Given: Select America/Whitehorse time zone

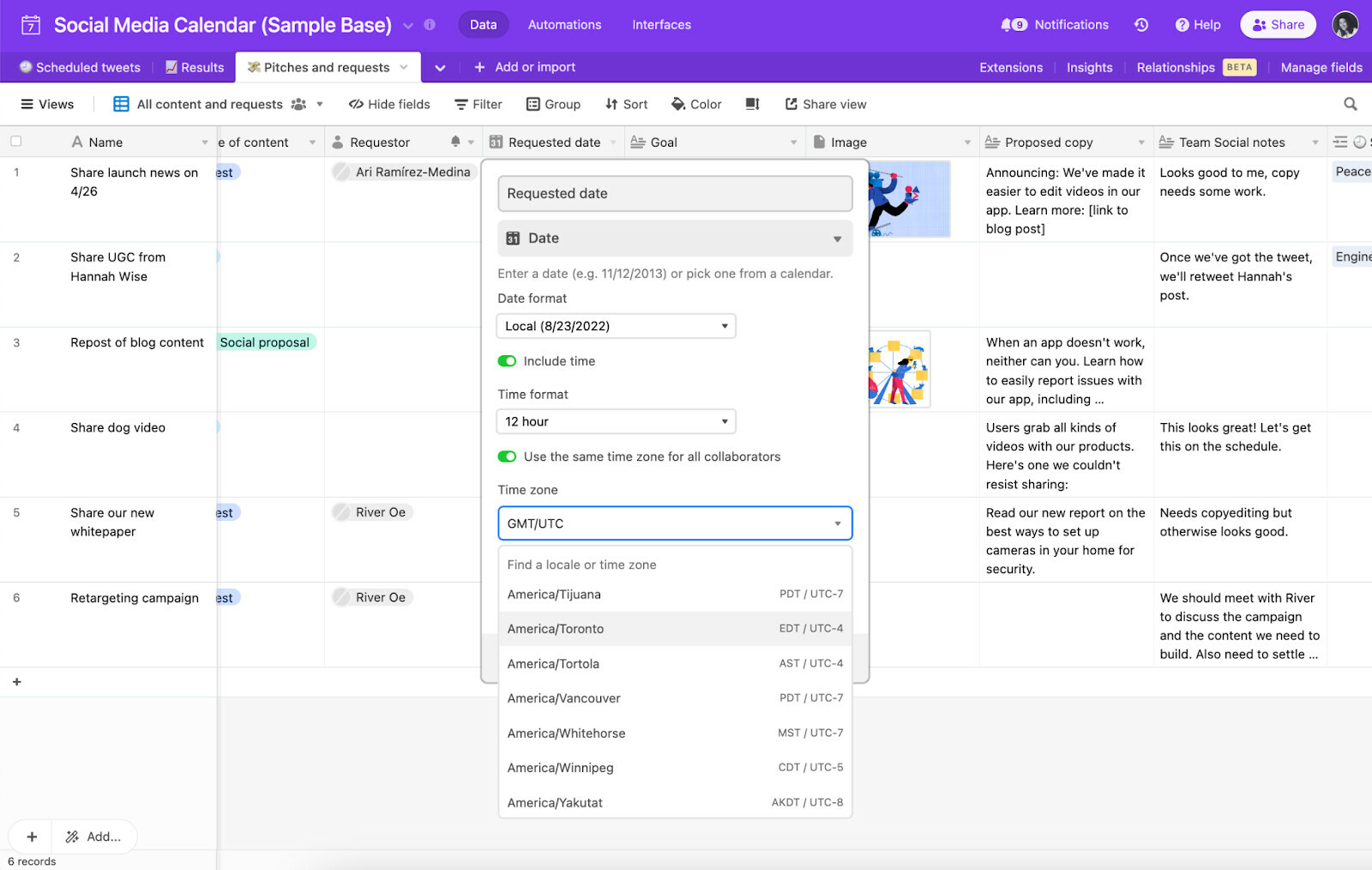Looking at the screenshot, I should point(675,733).
